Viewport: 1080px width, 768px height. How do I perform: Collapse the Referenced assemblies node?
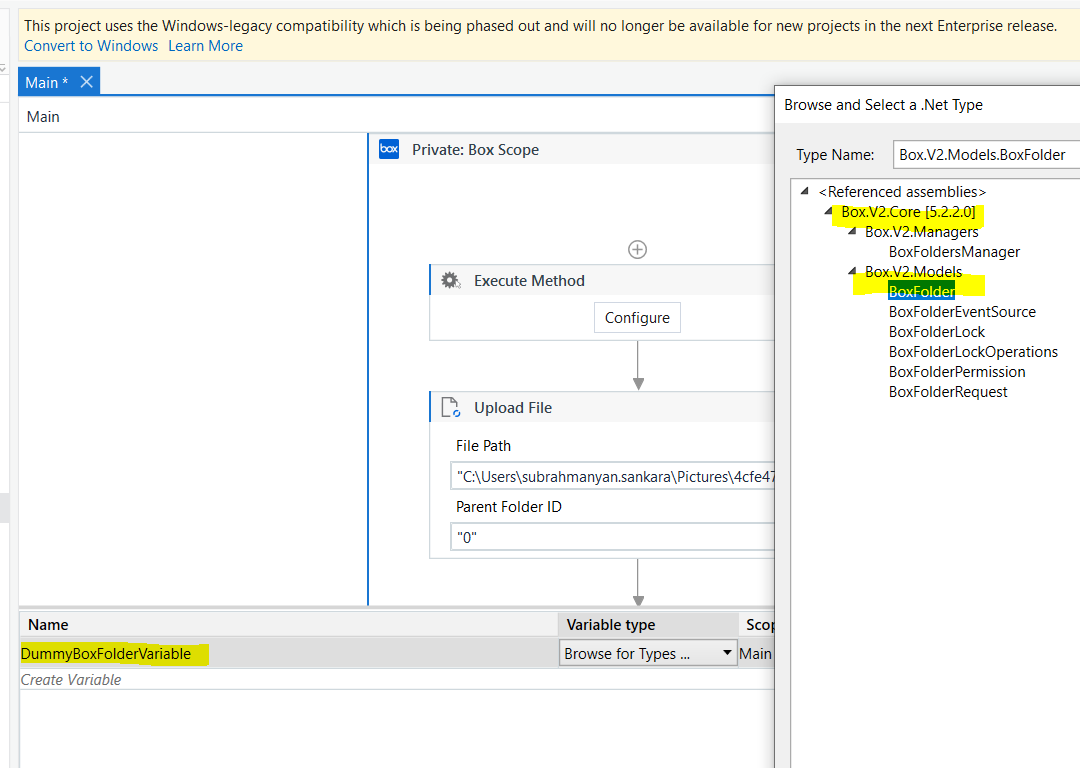pos(804,191)
